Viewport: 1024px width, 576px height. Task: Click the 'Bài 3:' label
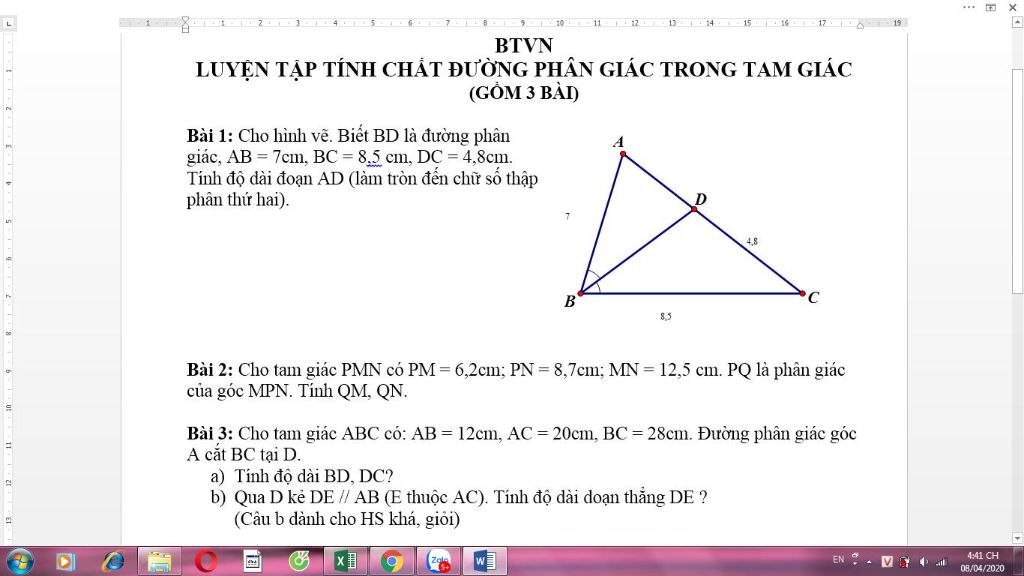(210, 434)
